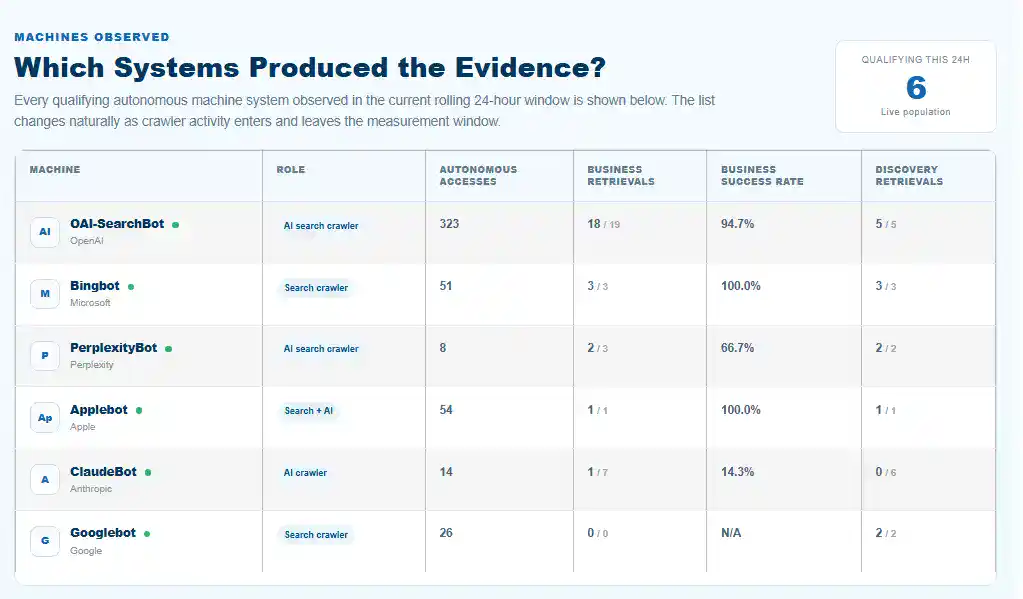
Task: Click the 'Search crawler' tag for Bingbot
Action: point(316,288)
